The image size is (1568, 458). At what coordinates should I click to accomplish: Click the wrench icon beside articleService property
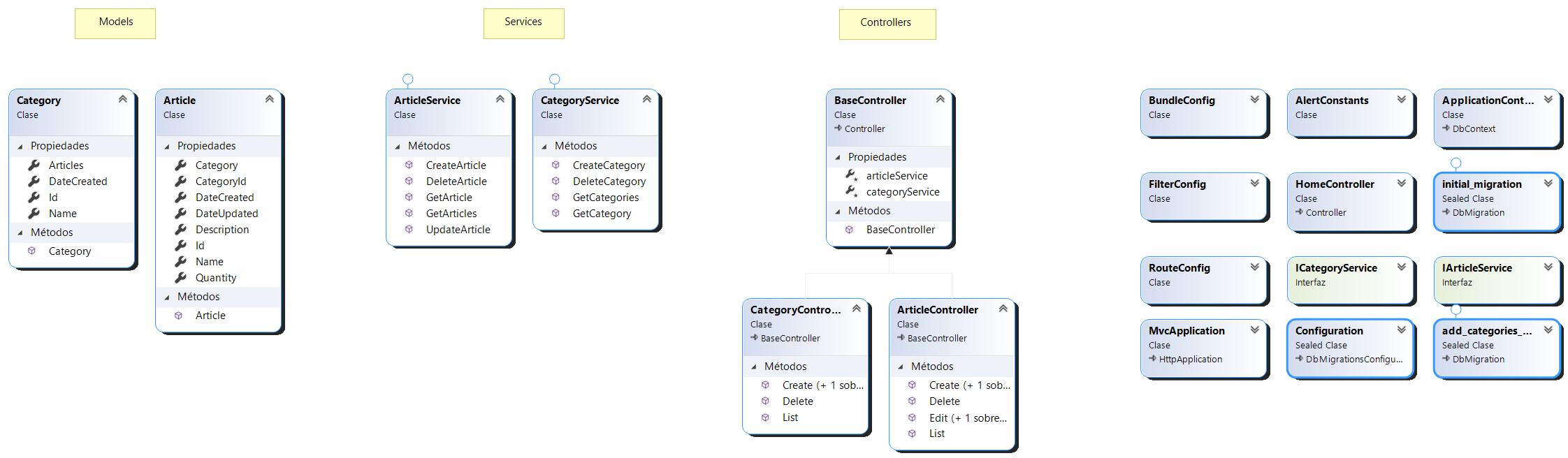click(x=850, y=175)
